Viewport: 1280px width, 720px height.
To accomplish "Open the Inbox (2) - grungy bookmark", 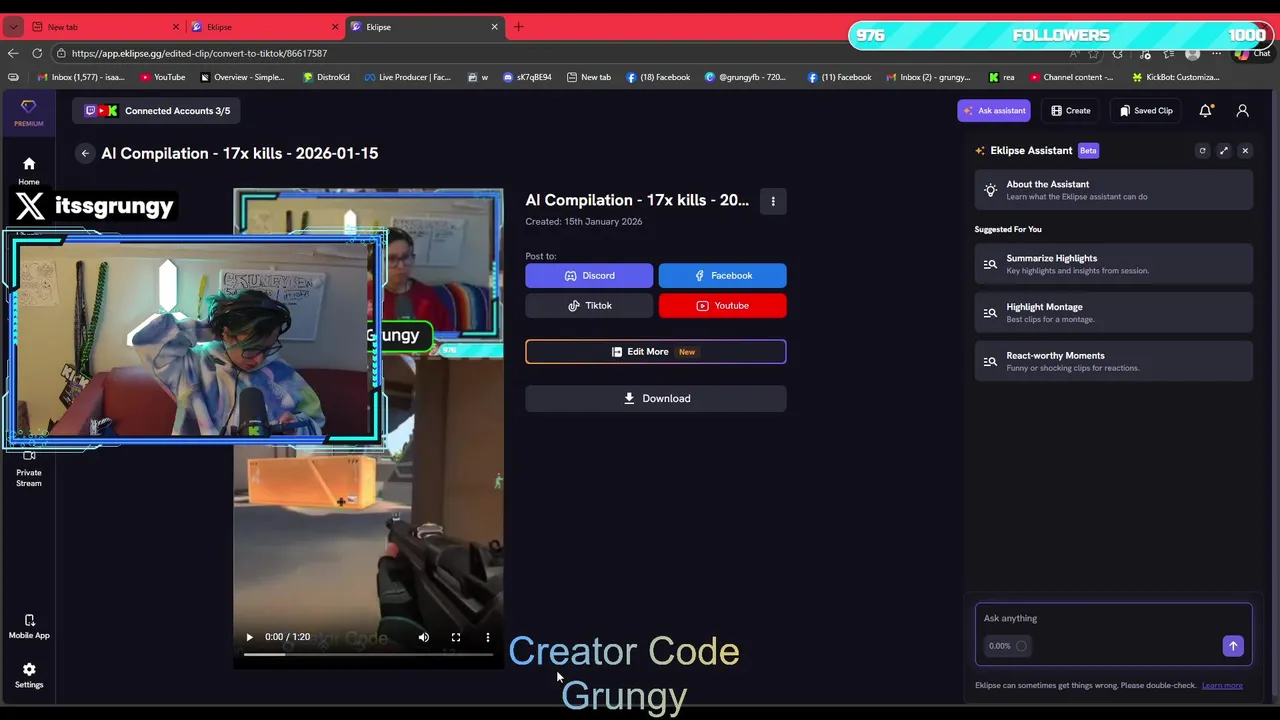I will tap(928, 77).
